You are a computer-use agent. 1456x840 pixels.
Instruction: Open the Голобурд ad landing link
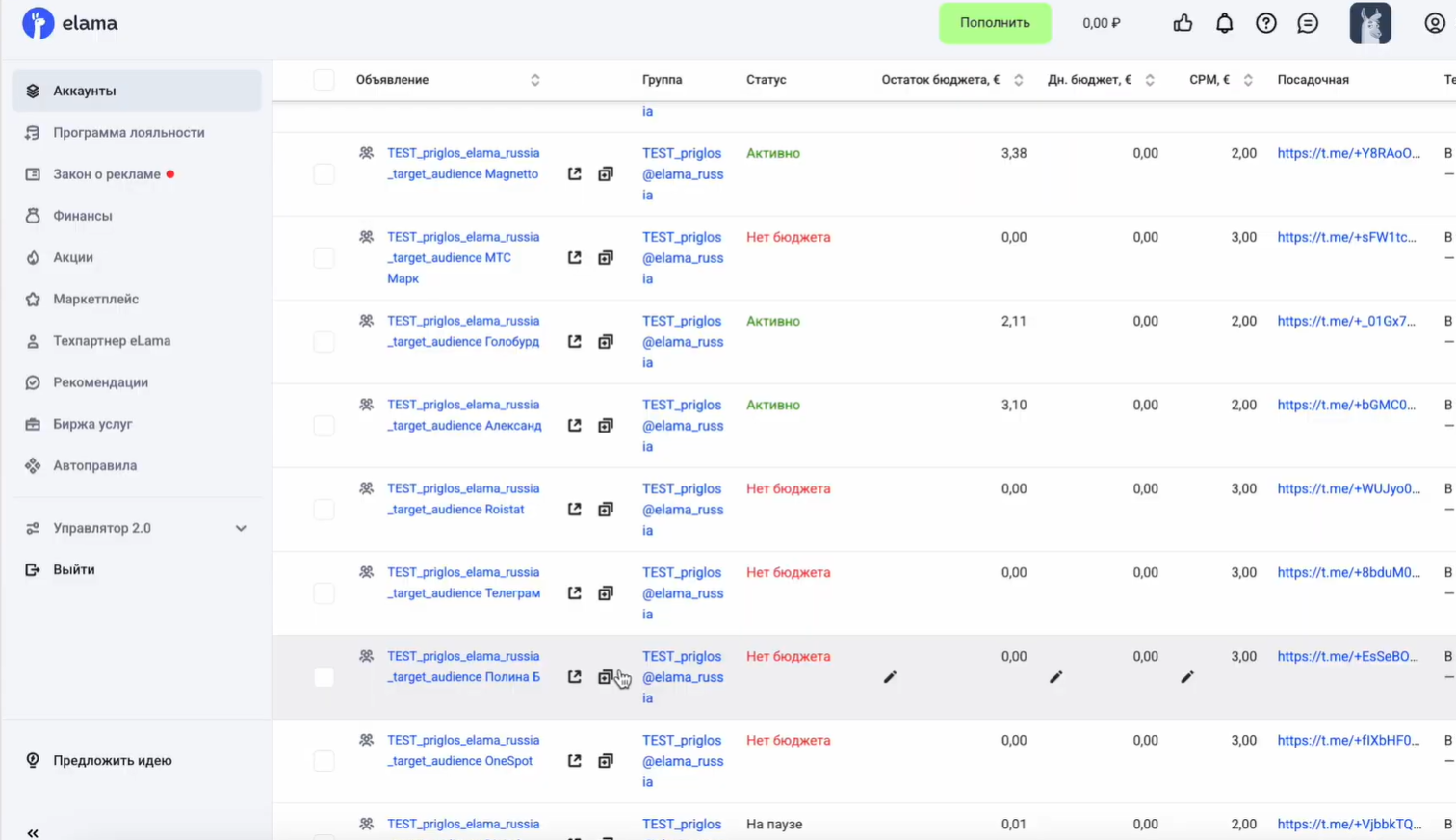1345,321
